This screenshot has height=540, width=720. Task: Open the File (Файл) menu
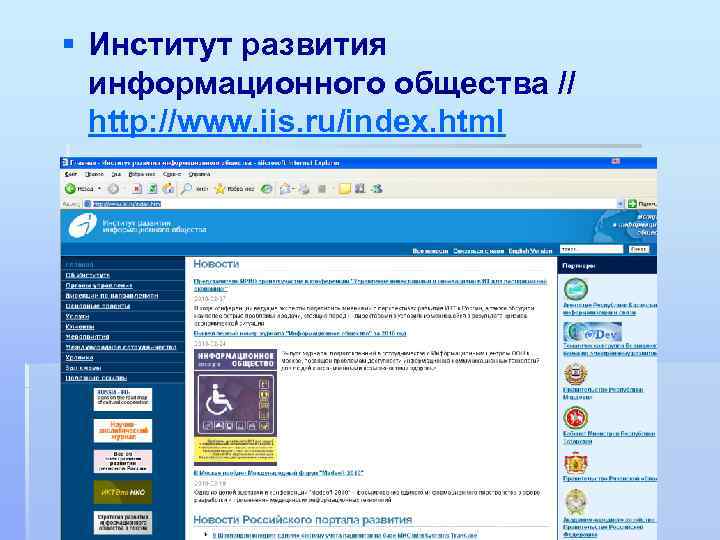(70, 174)
